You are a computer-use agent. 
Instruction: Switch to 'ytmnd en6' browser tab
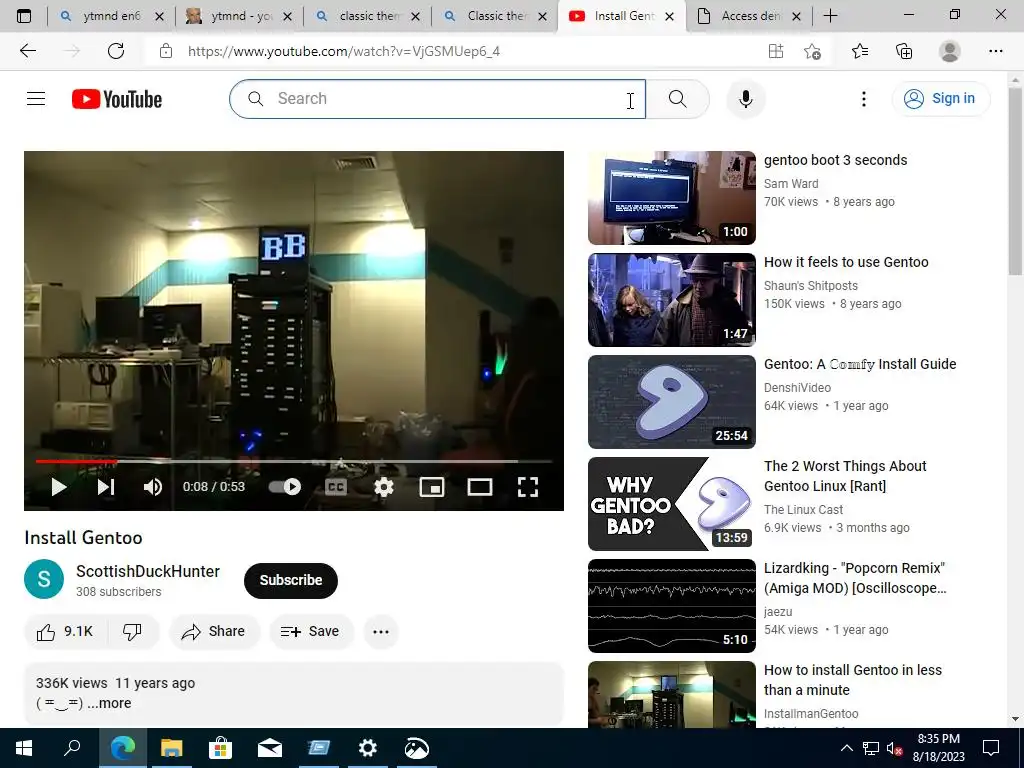[x=111, y=16]
